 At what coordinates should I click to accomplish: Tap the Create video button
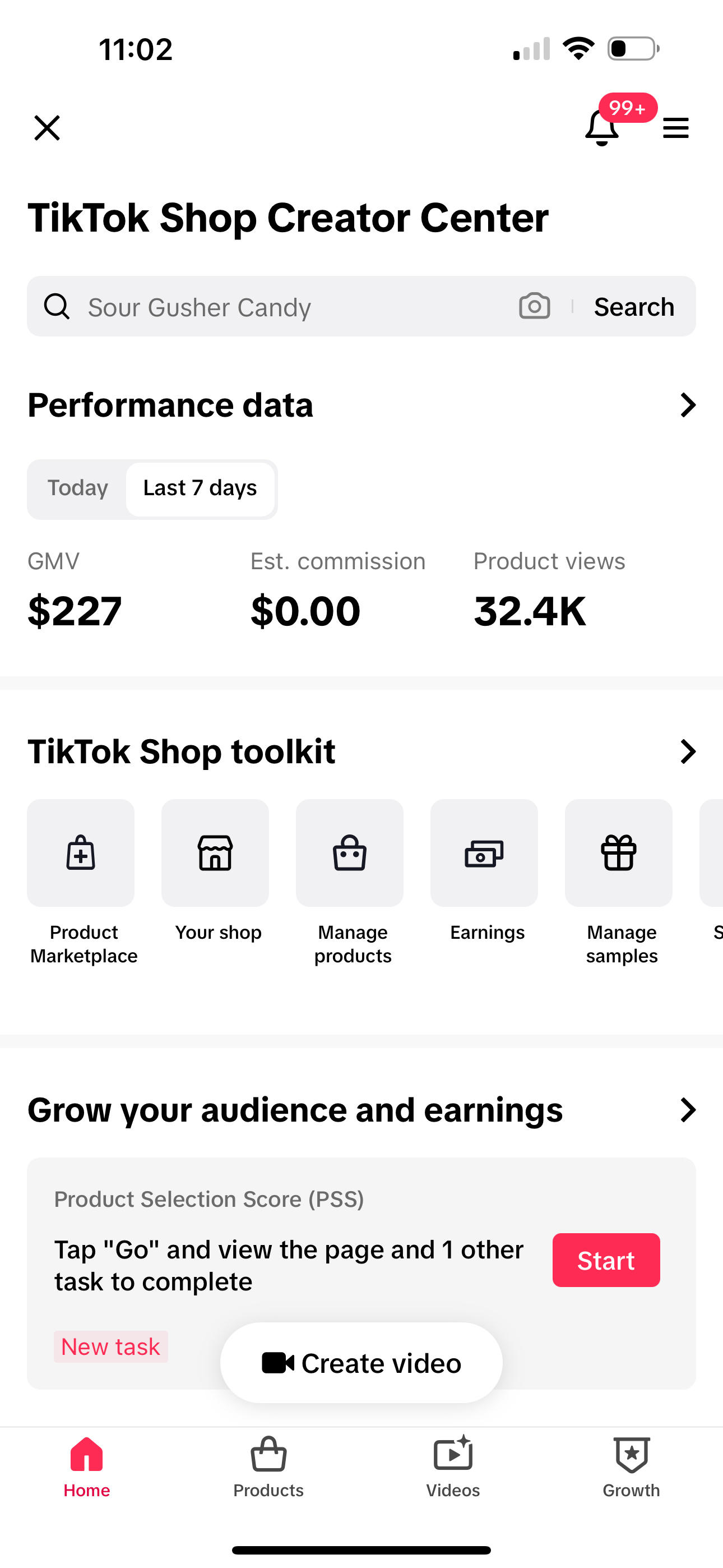361,1363
